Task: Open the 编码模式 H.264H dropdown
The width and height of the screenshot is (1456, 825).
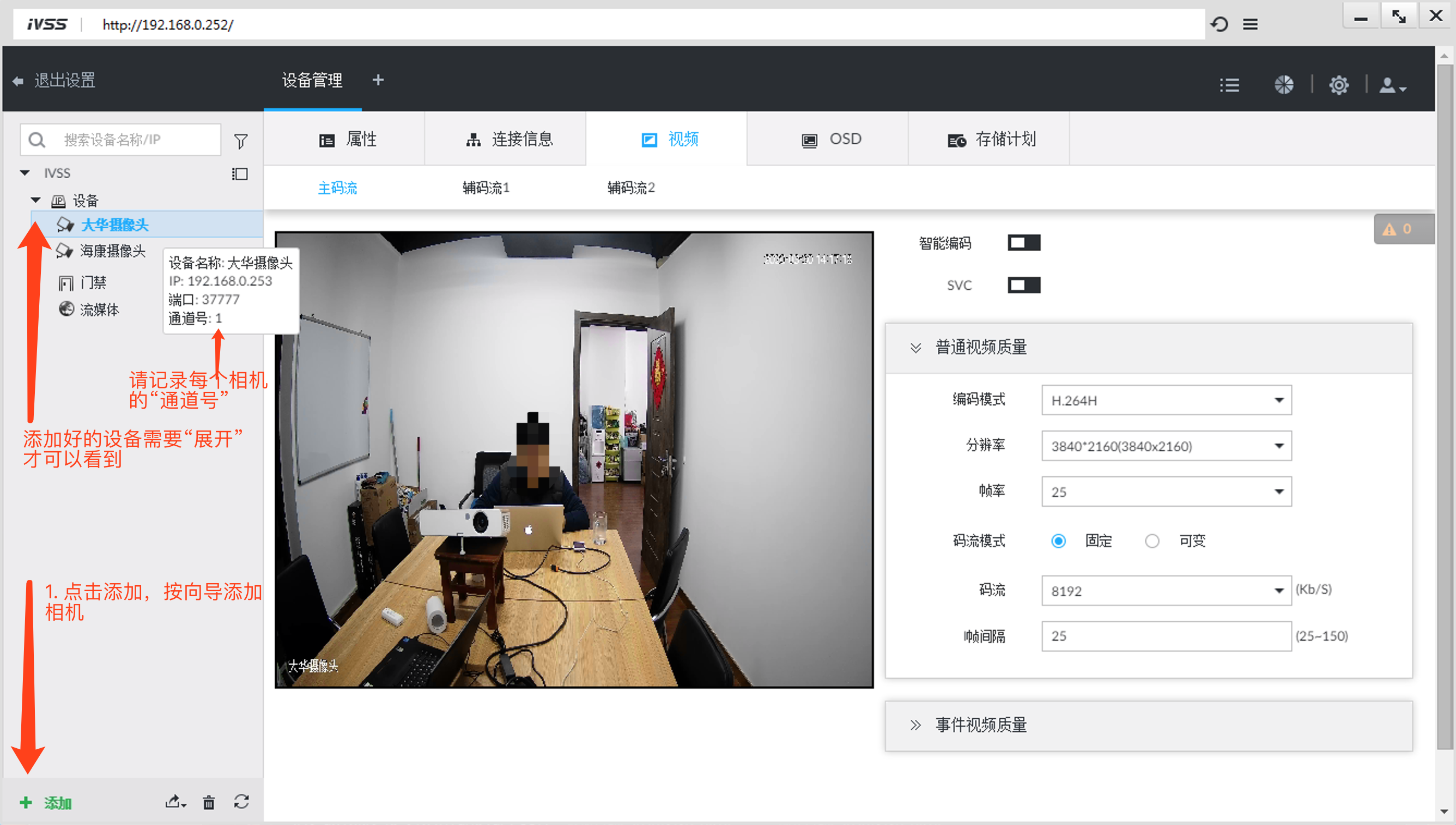Action: [x=1166, y=401]
